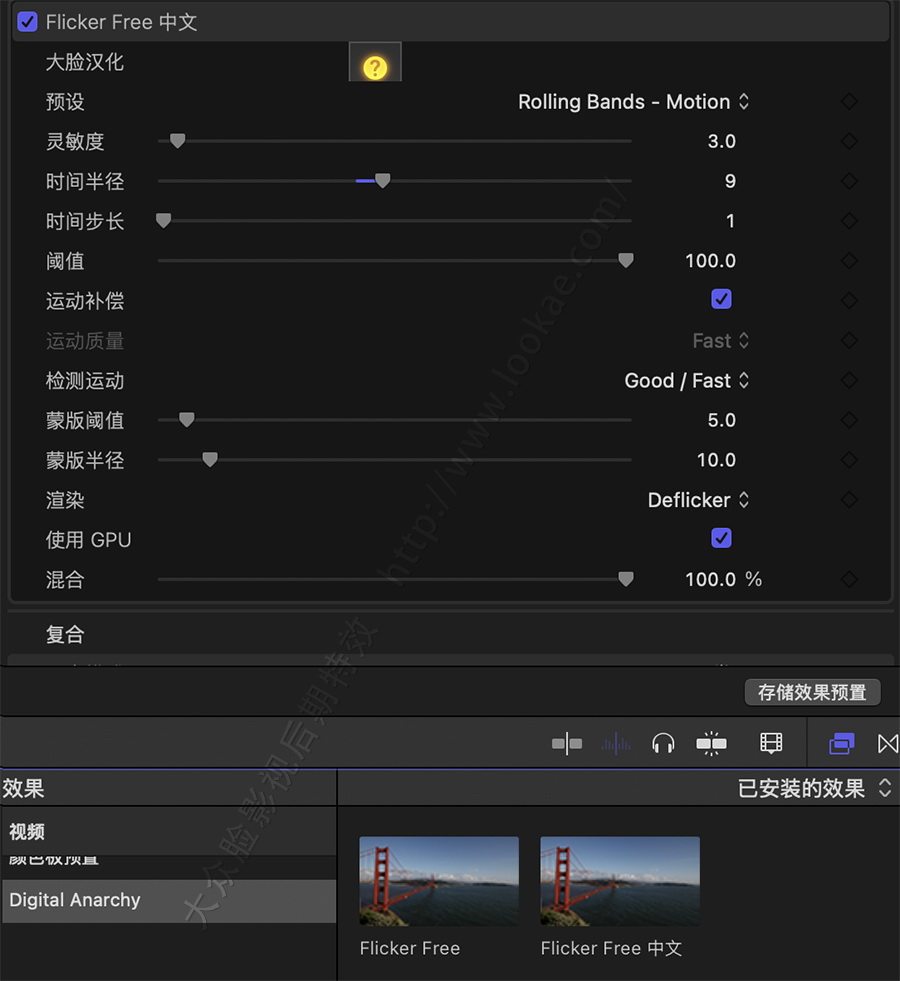Click the 效果 browser title
The height and width of the screenshot is (981, 900).
23,788
